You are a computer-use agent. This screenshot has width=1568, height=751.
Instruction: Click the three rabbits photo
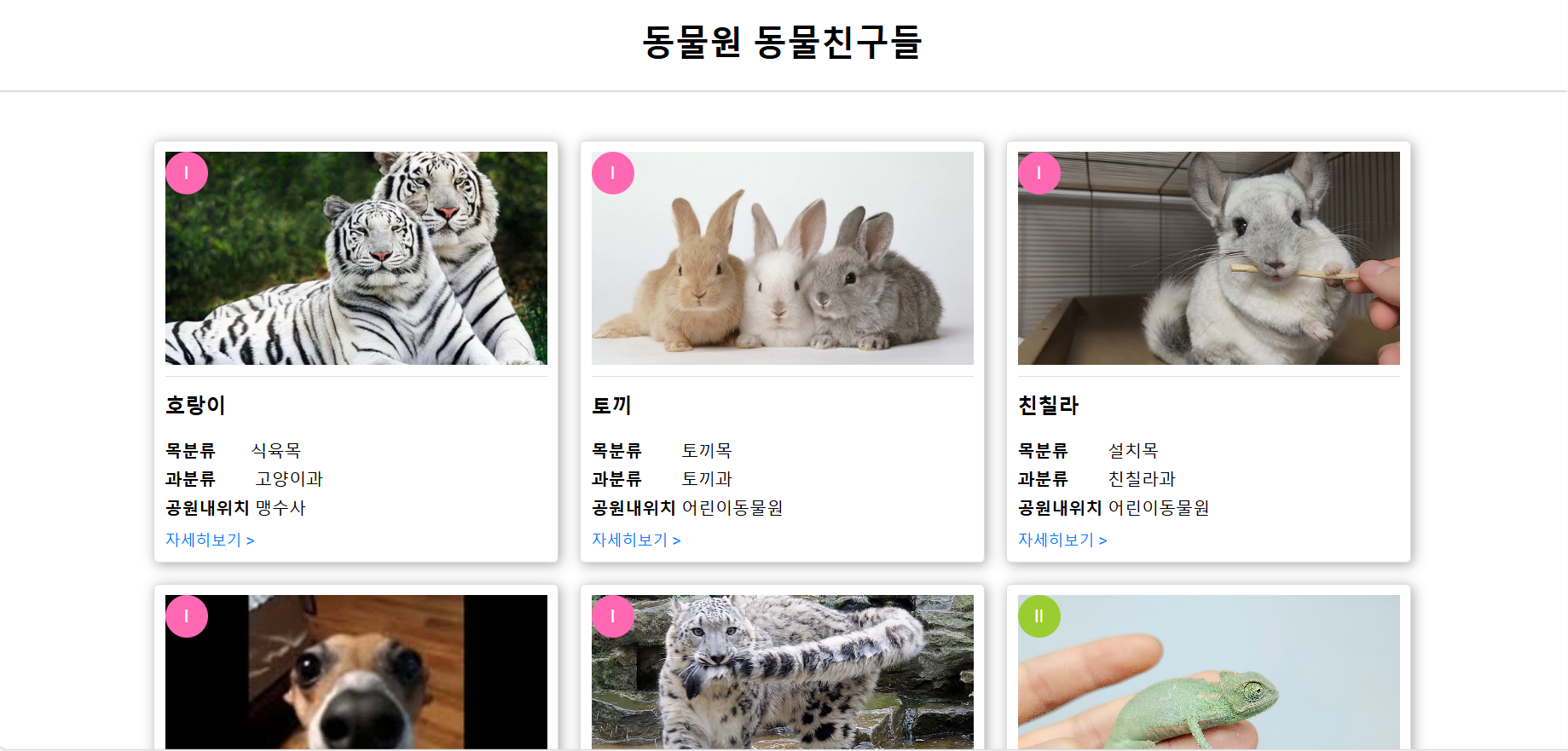coord(783,258)
